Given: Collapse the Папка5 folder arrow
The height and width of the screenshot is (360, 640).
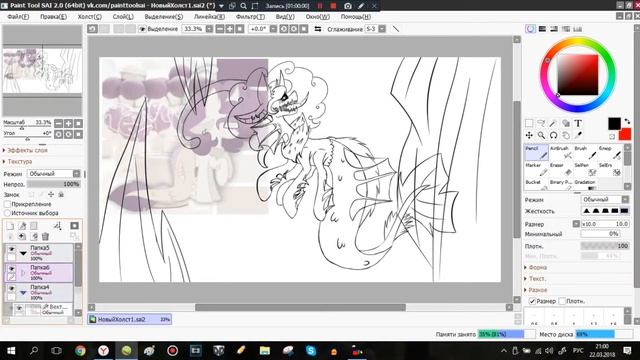Looking at the screenshot, I should tap(23, 253).
